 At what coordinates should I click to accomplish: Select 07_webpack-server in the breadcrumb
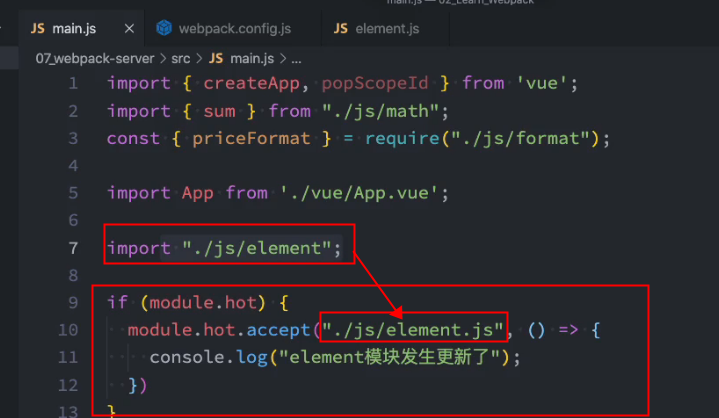pyautogui.click(x=95, y=59)
